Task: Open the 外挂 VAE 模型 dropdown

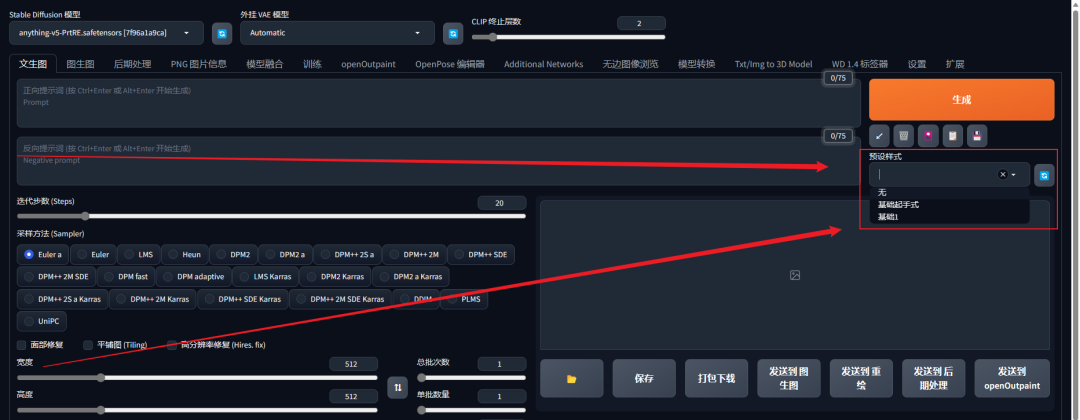Action: (338, 33)
